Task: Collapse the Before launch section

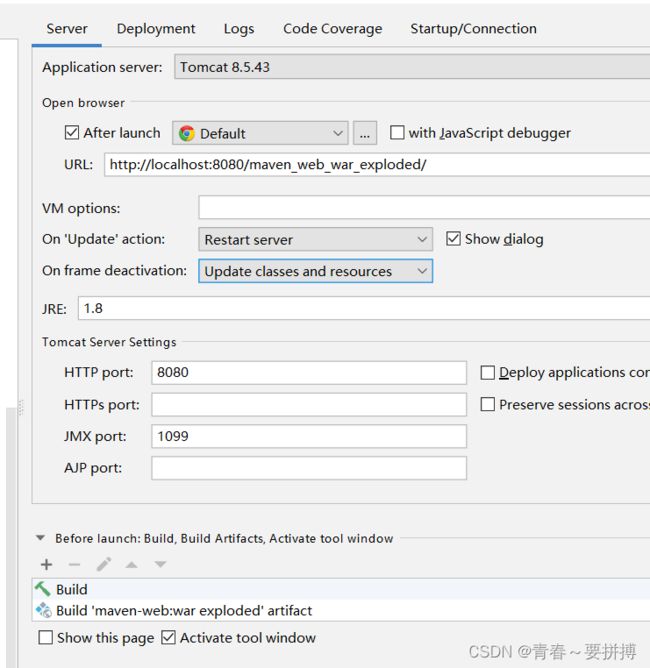Action: [40, 538]
